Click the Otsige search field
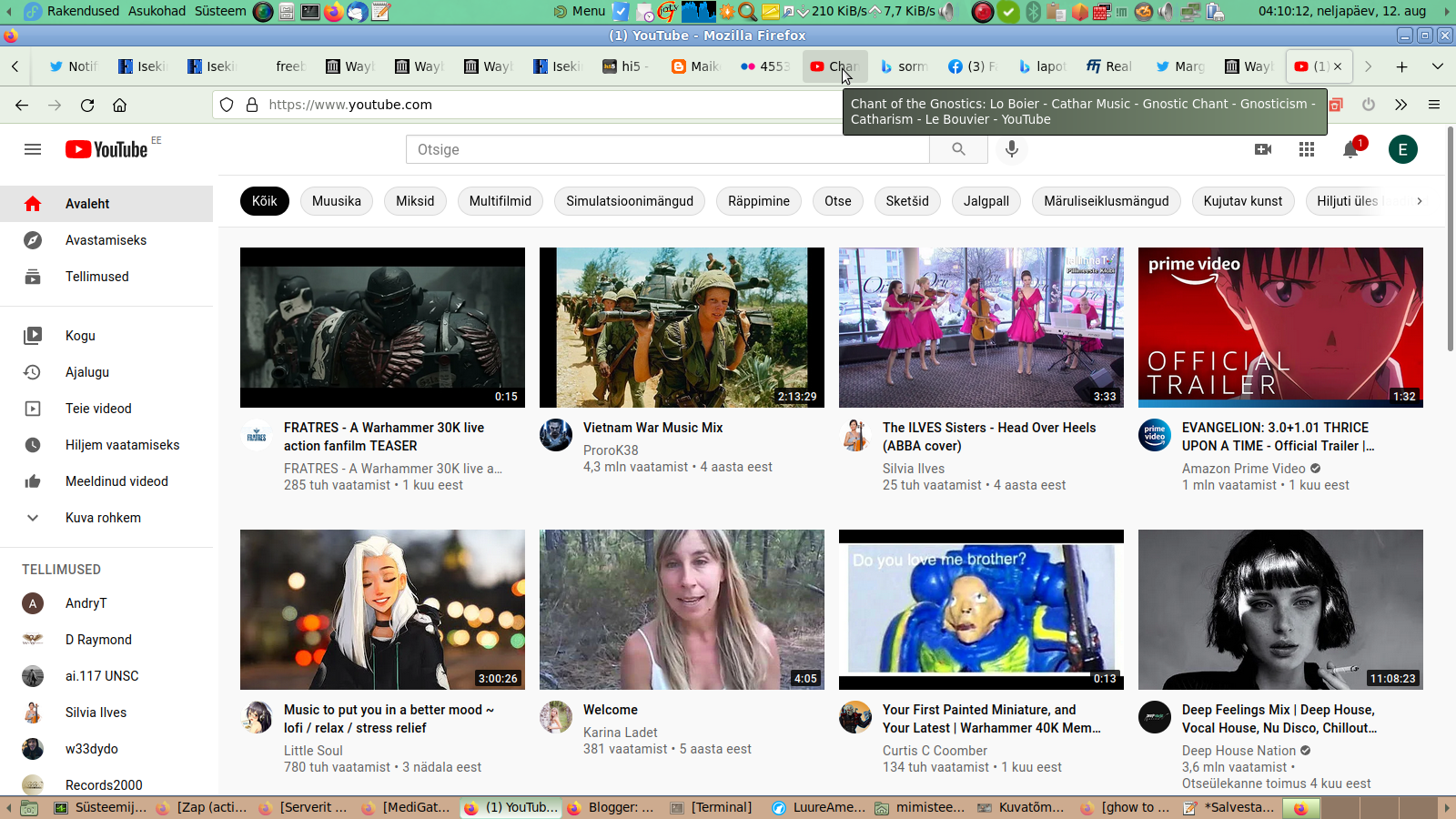The image size is (1456, 819). click(x=667, y=149)
